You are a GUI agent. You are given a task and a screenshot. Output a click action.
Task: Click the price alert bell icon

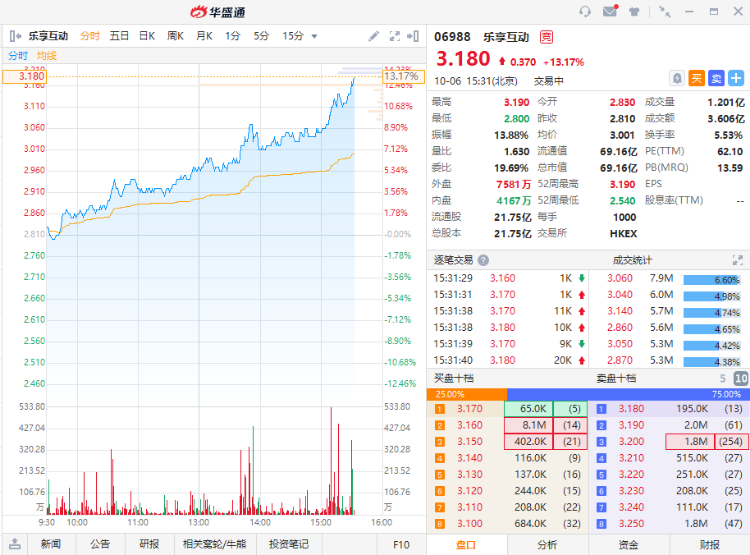pyautogui.click(x=677, y=78)
